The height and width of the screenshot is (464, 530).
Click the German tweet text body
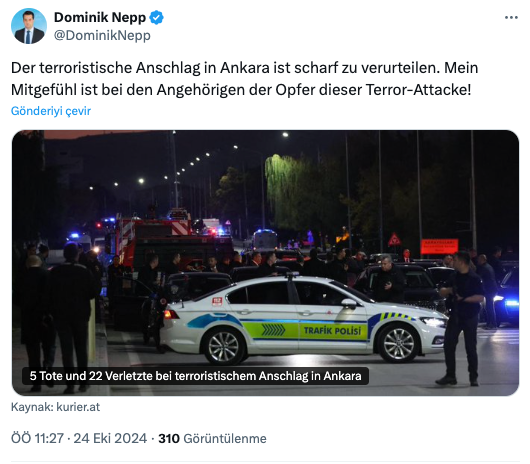tap(245, 79)
